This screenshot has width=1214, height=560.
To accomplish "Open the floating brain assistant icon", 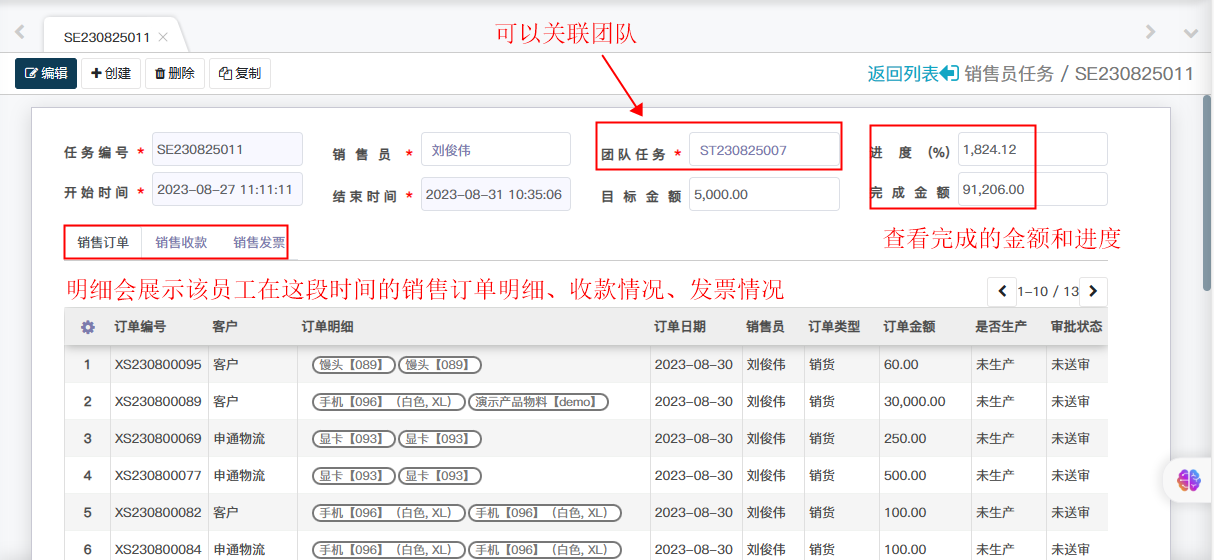I will [x=1188, y=480].
